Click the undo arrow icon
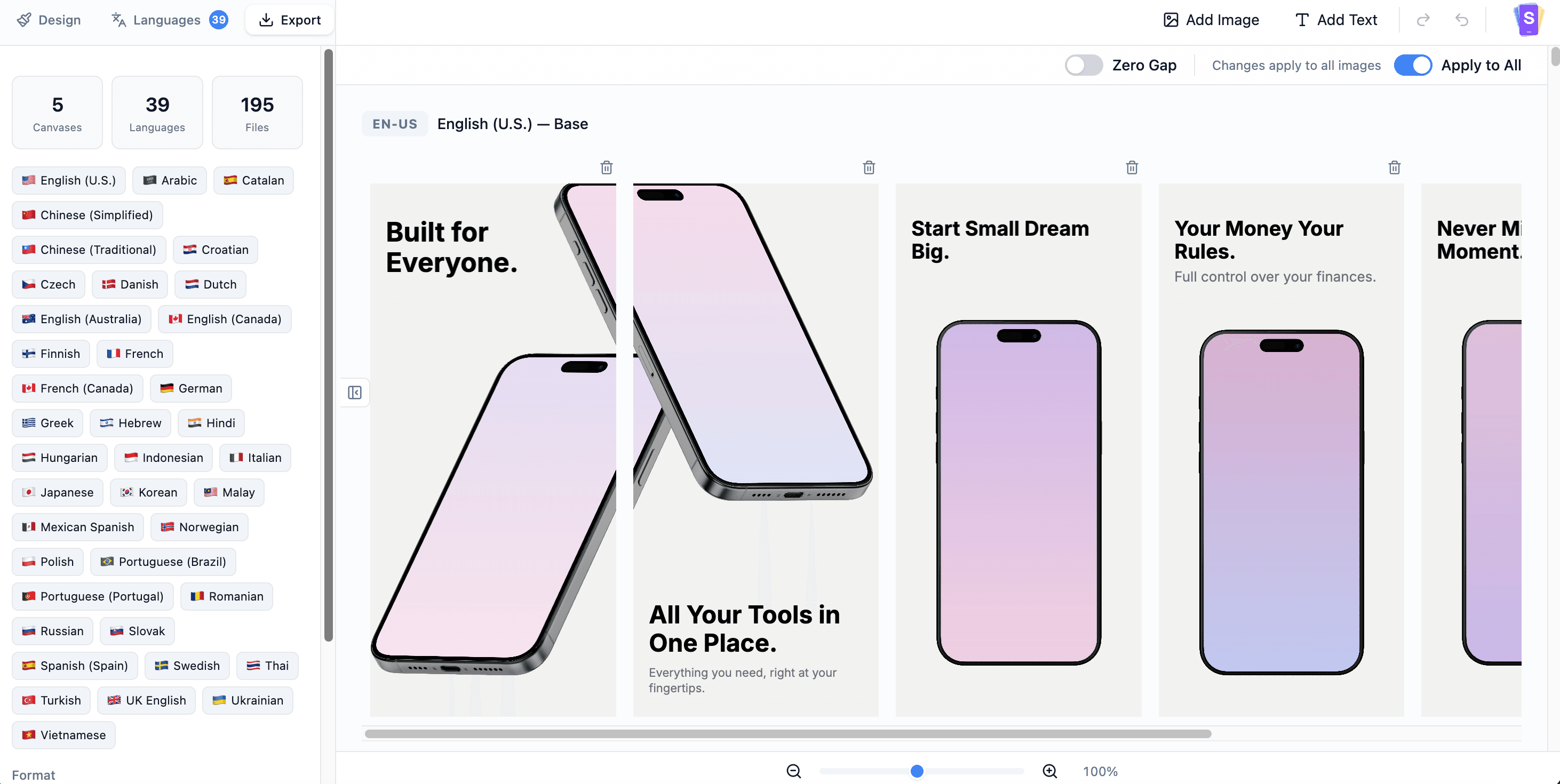Image resolution: width=1560 pixels, height=784 pixels. pyautogui.click(x=1461, y=20)
